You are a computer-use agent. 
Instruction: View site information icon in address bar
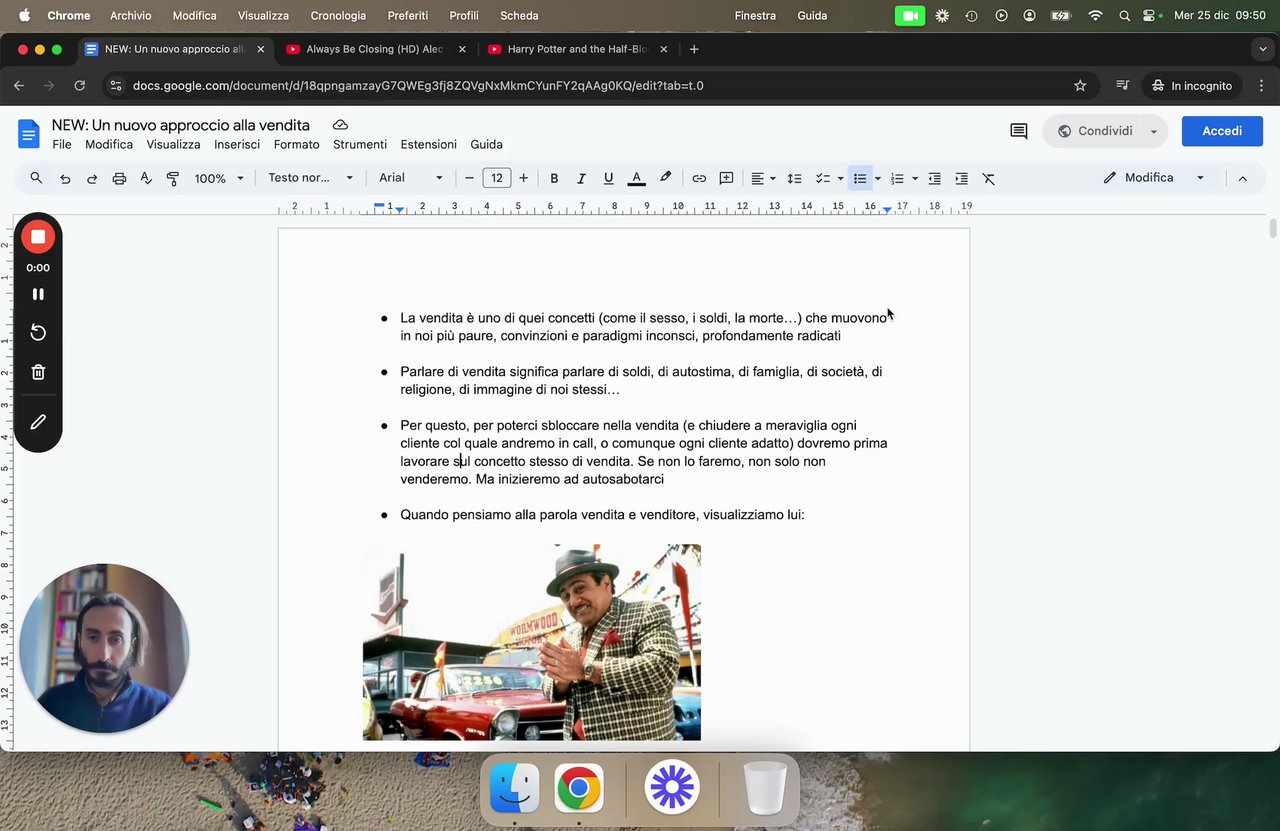tap(116, 86)
